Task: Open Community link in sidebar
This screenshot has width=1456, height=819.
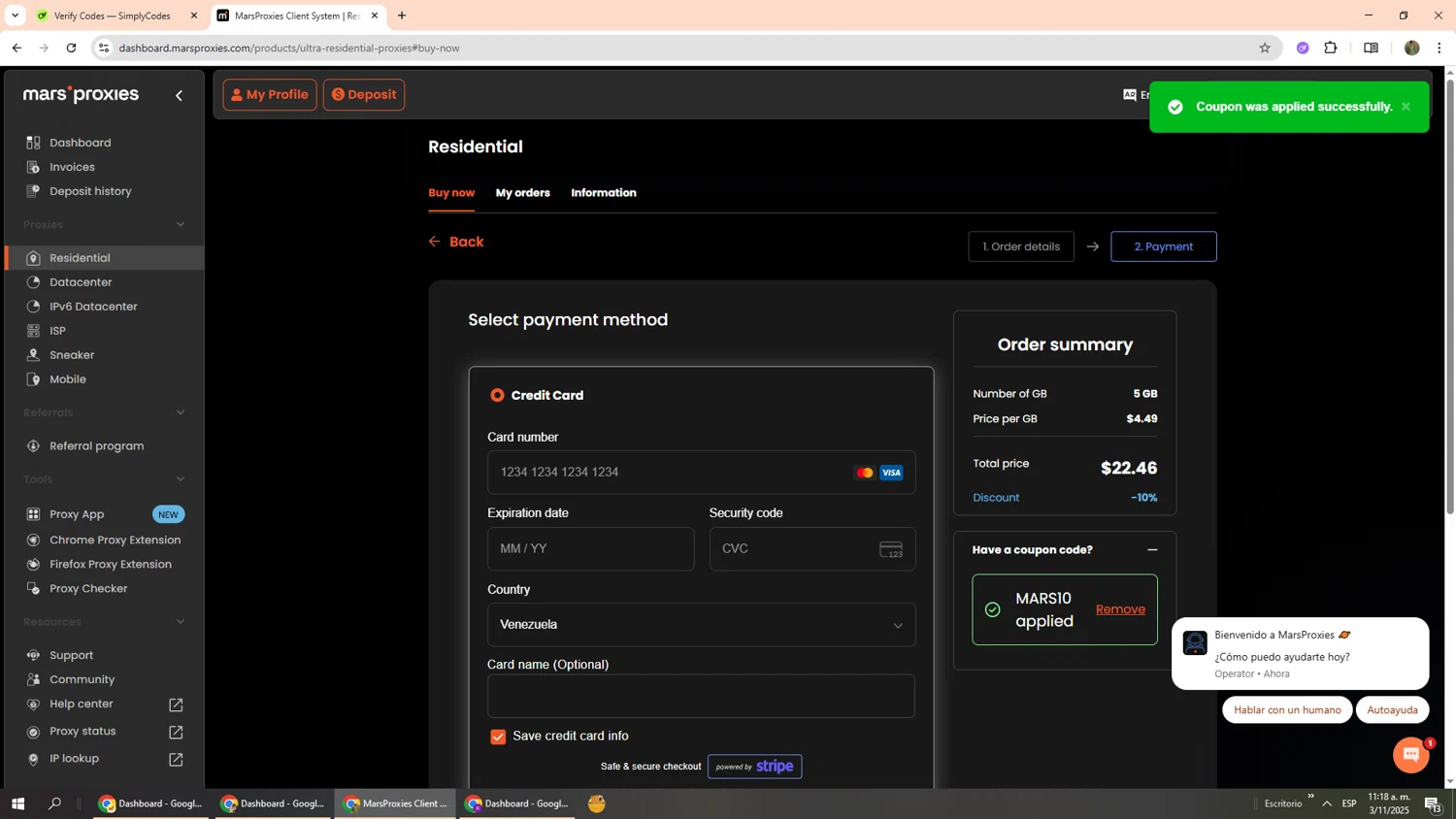Action: (82, 679)
